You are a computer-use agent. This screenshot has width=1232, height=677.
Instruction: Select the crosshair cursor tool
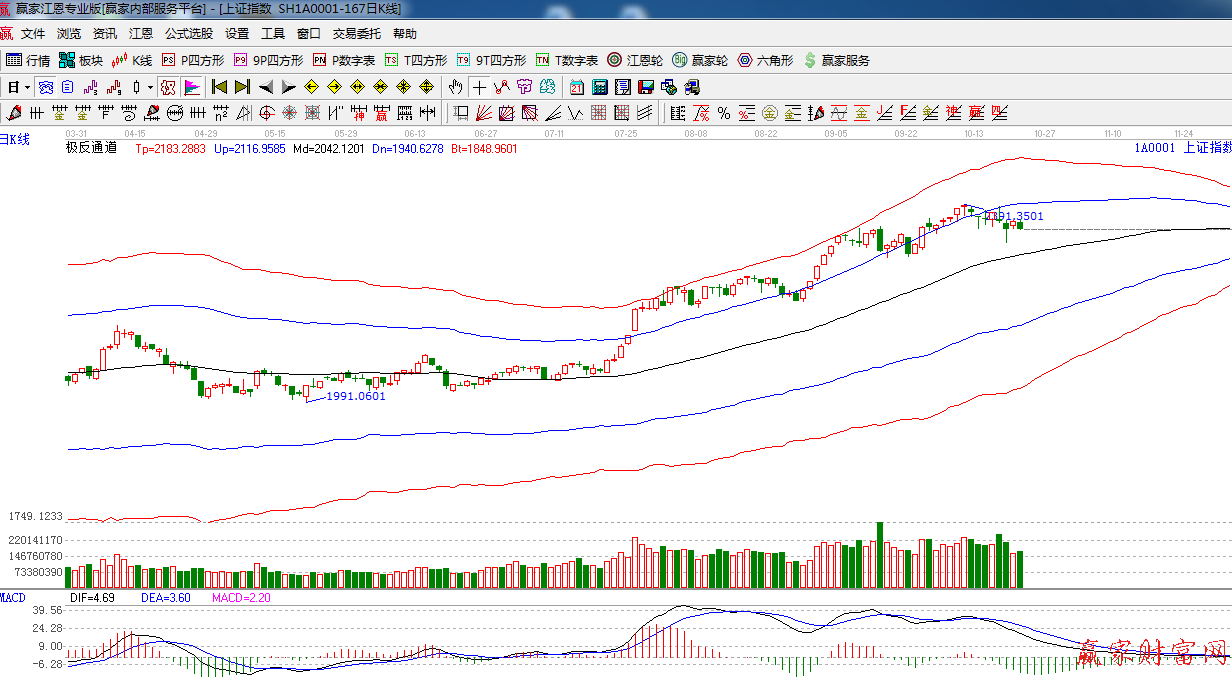point(480,87)
